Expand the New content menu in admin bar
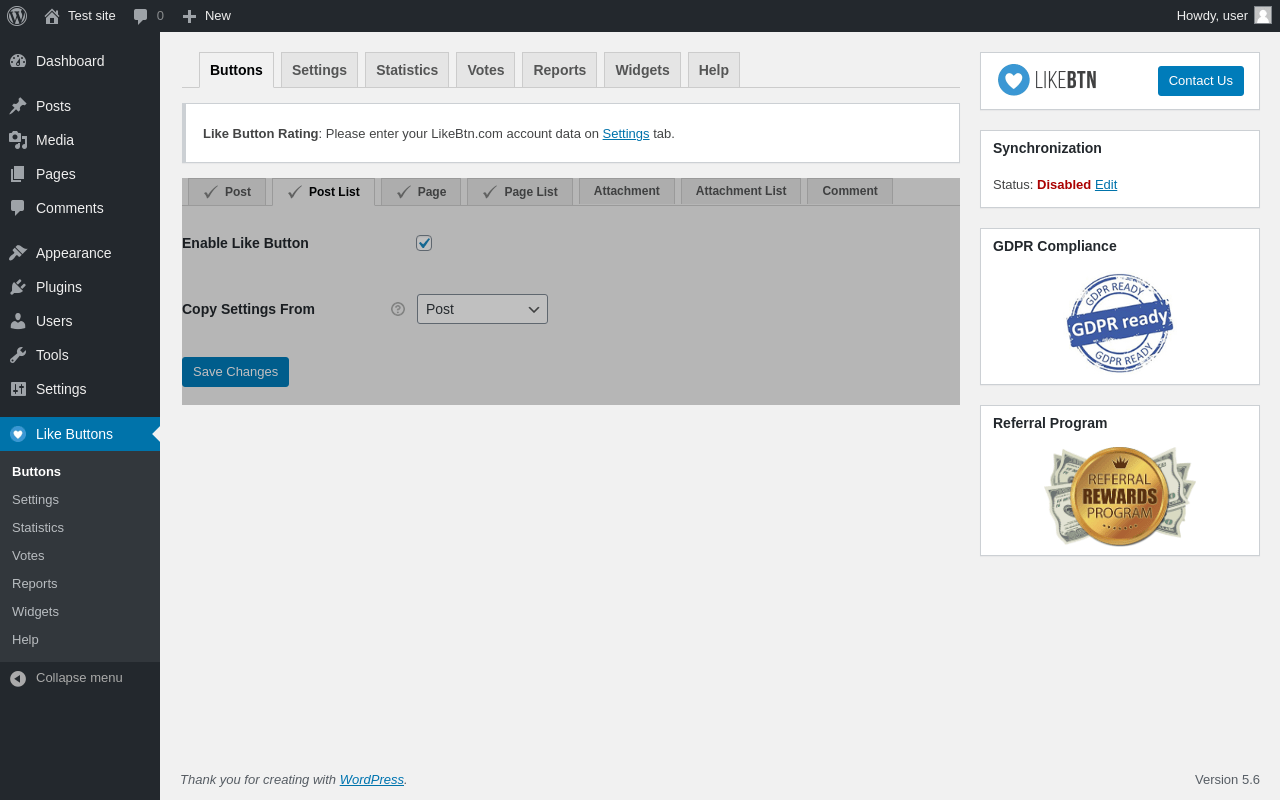1280x800 pixels. point(206,16)
